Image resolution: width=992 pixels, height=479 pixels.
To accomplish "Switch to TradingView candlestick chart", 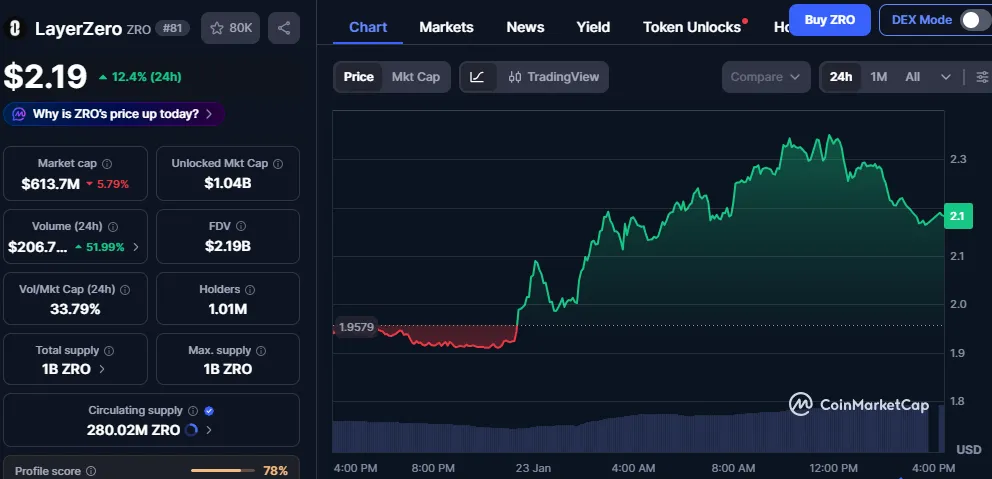I will click(x=553, y=77).
